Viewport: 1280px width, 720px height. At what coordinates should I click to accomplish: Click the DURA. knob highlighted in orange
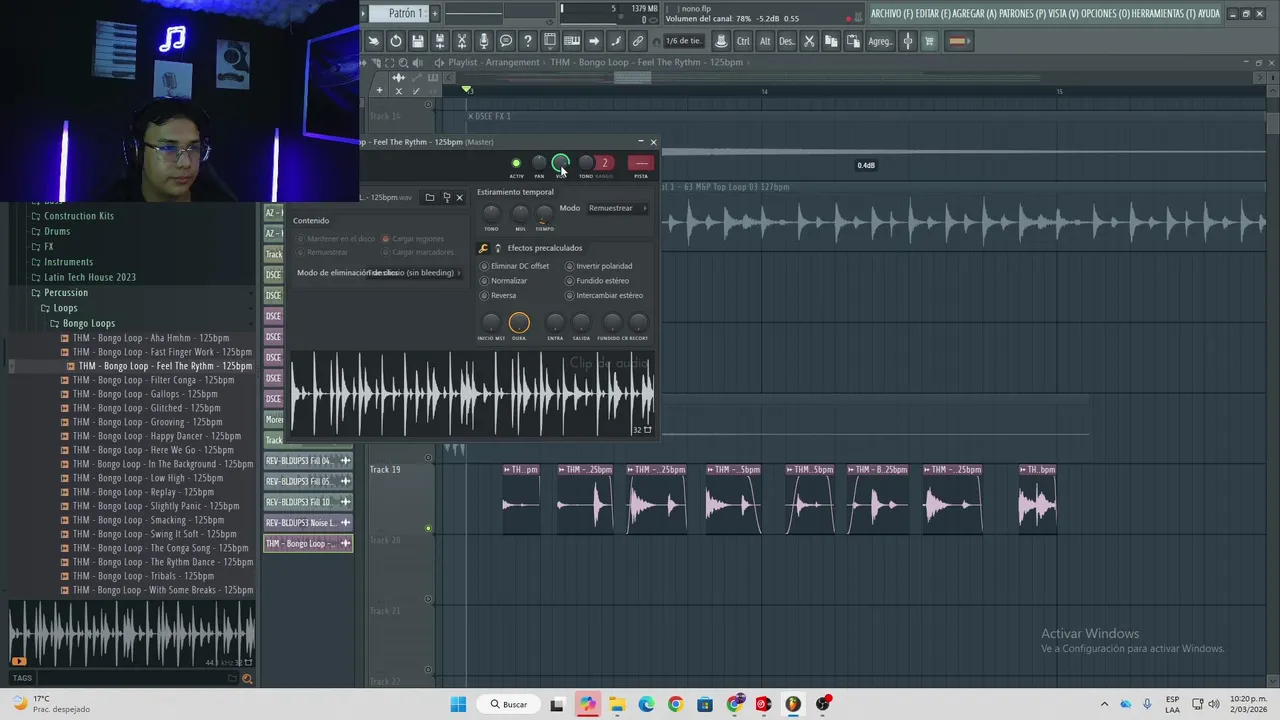click(x=519, y=323)
